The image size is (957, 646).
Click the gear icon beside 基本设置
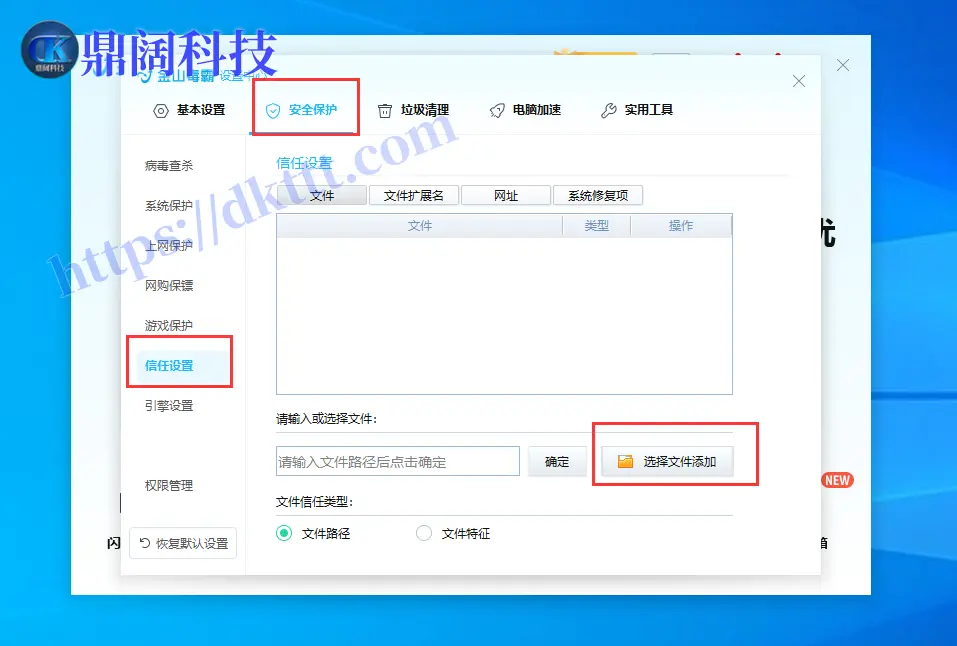click(x=160, y=111)
